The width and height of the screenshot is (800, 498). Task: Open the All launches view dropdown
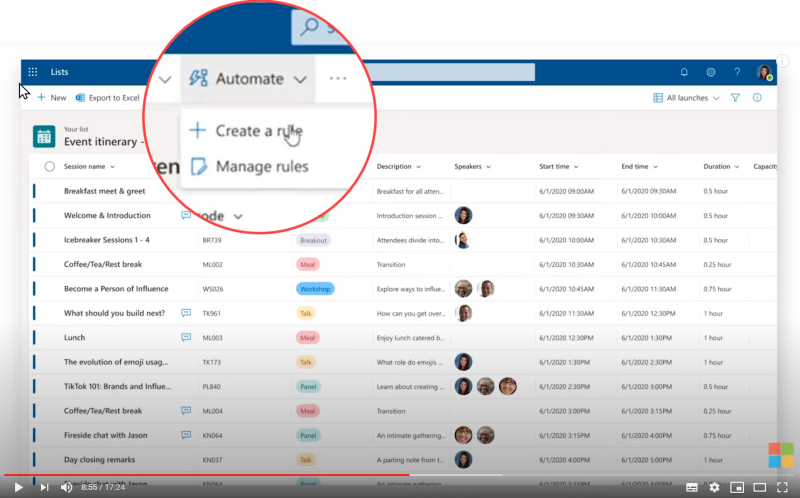click(686, 97)
